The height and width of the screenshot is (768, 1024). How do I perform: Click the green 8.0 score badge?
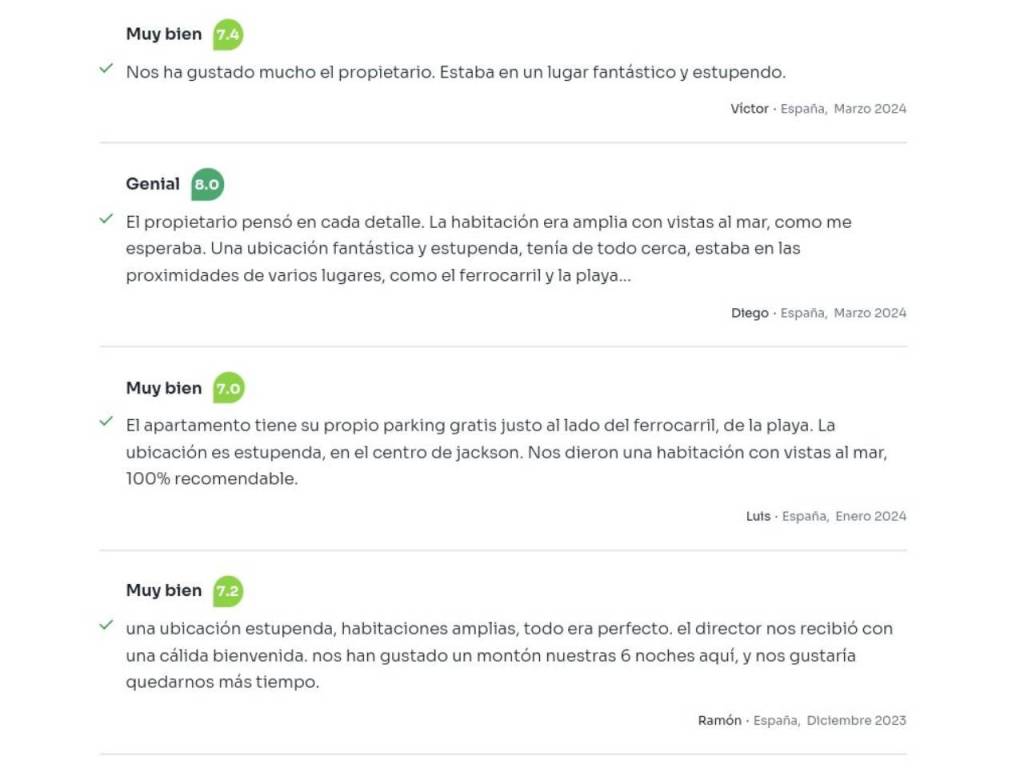click(x=207, y=184)
